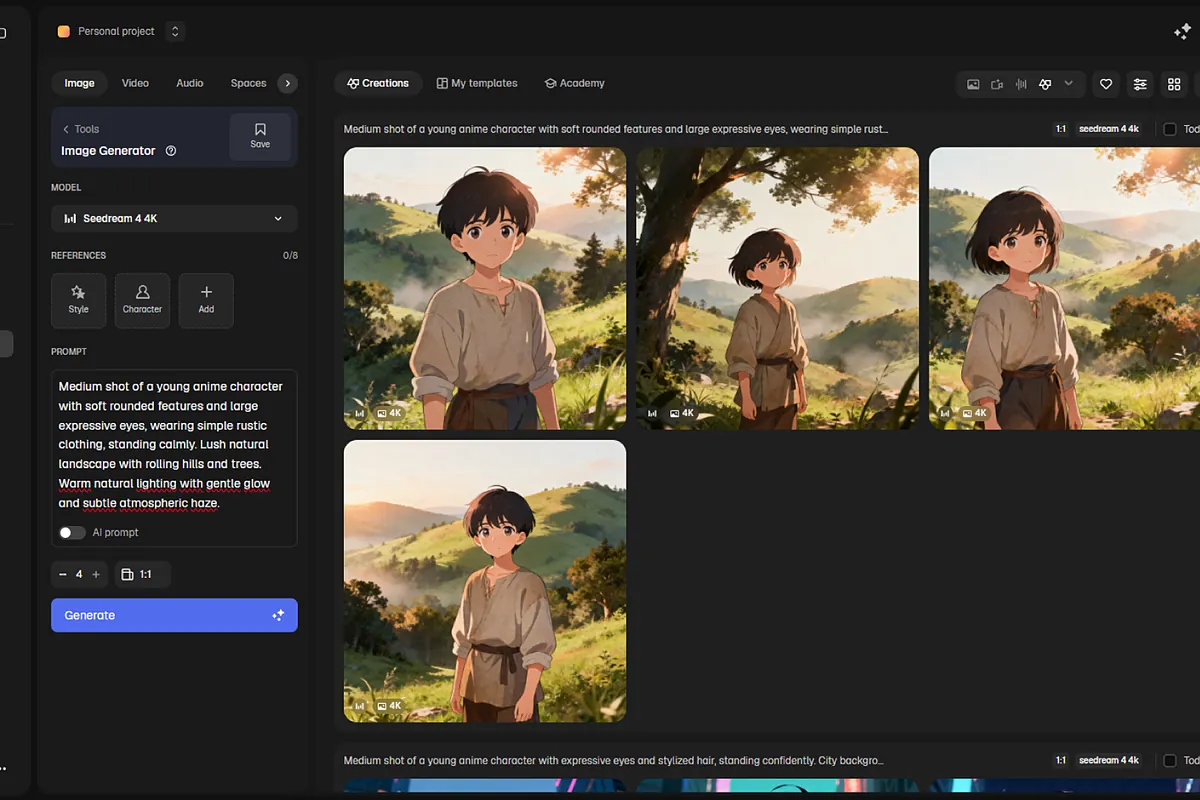
Task: Switch to the Video tab
Action: pos(135,83)
